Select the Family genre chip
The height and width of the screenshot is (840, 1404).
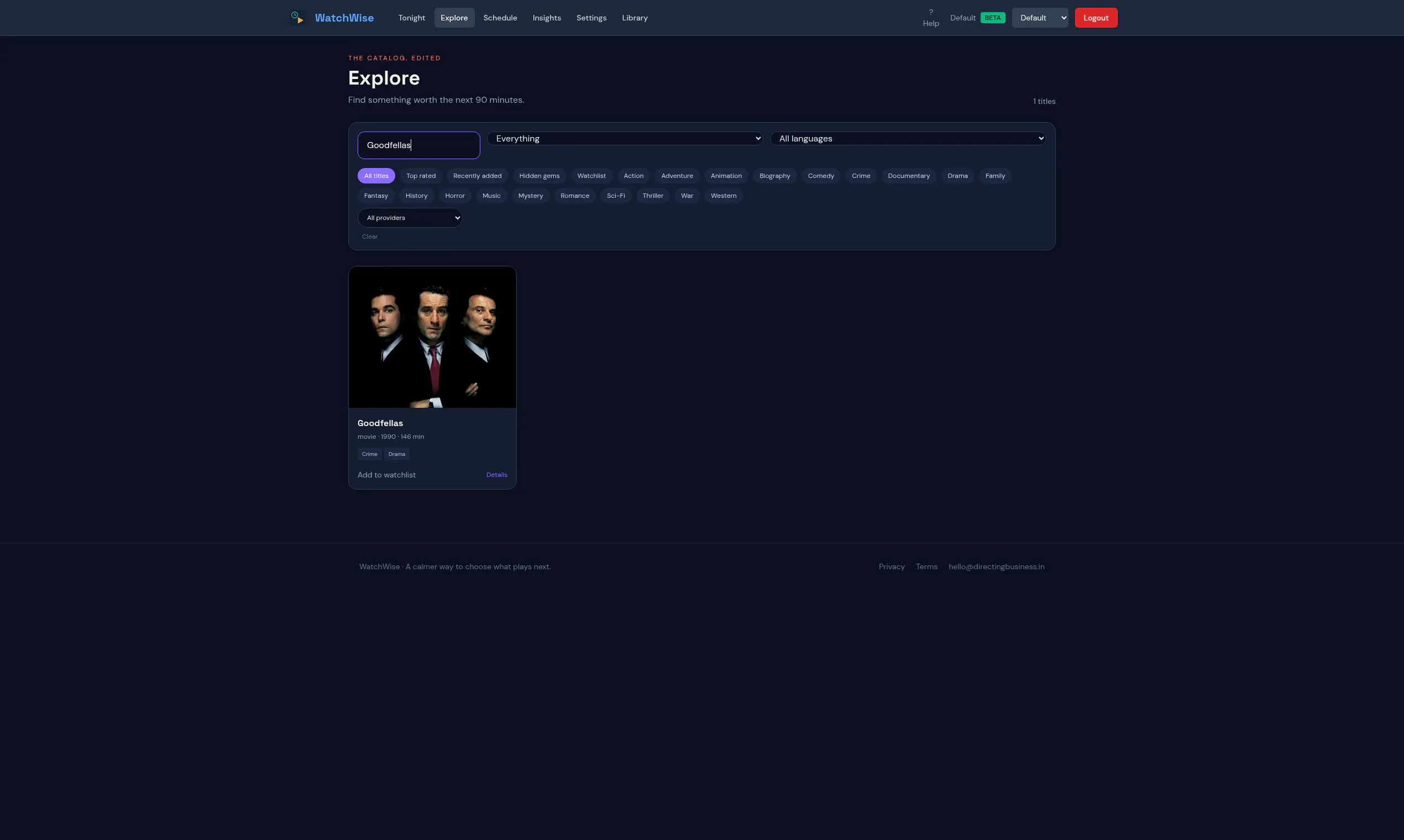[x=995, y=176]
